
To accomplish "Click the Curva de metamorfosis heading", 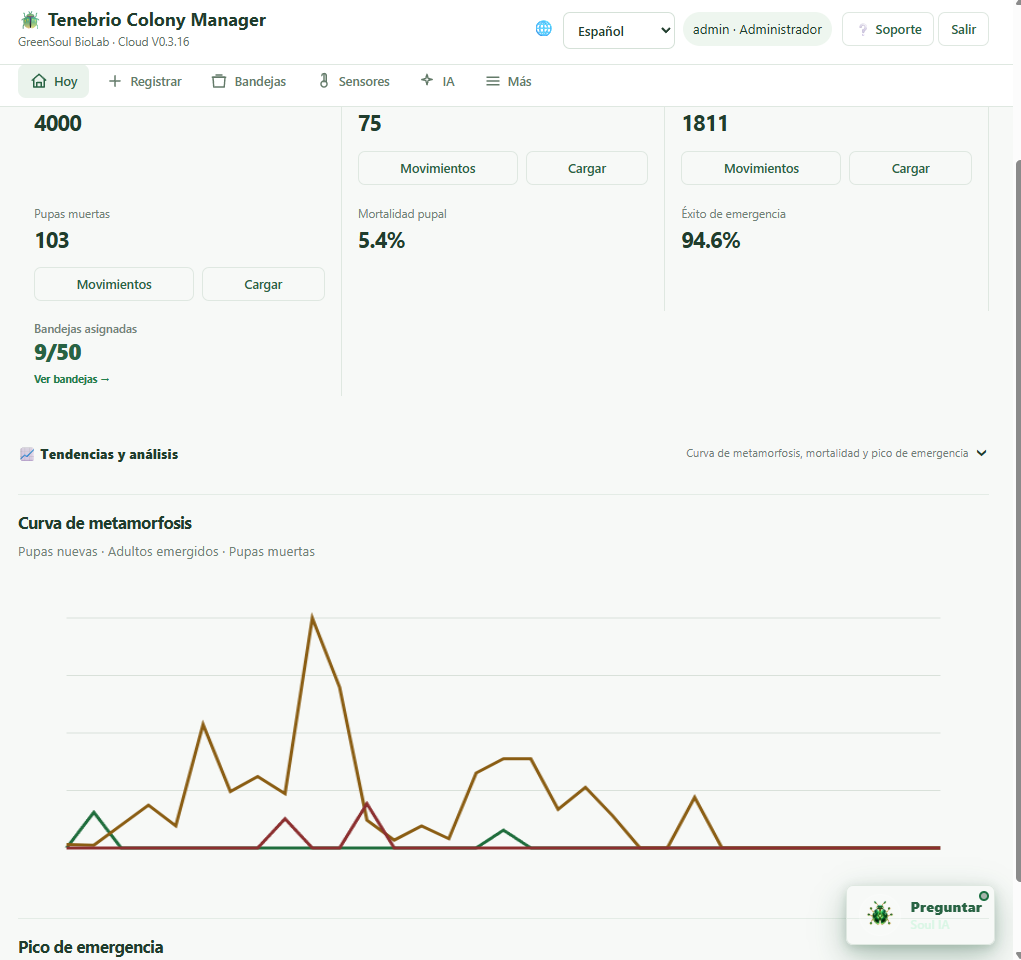I will 105,523.
